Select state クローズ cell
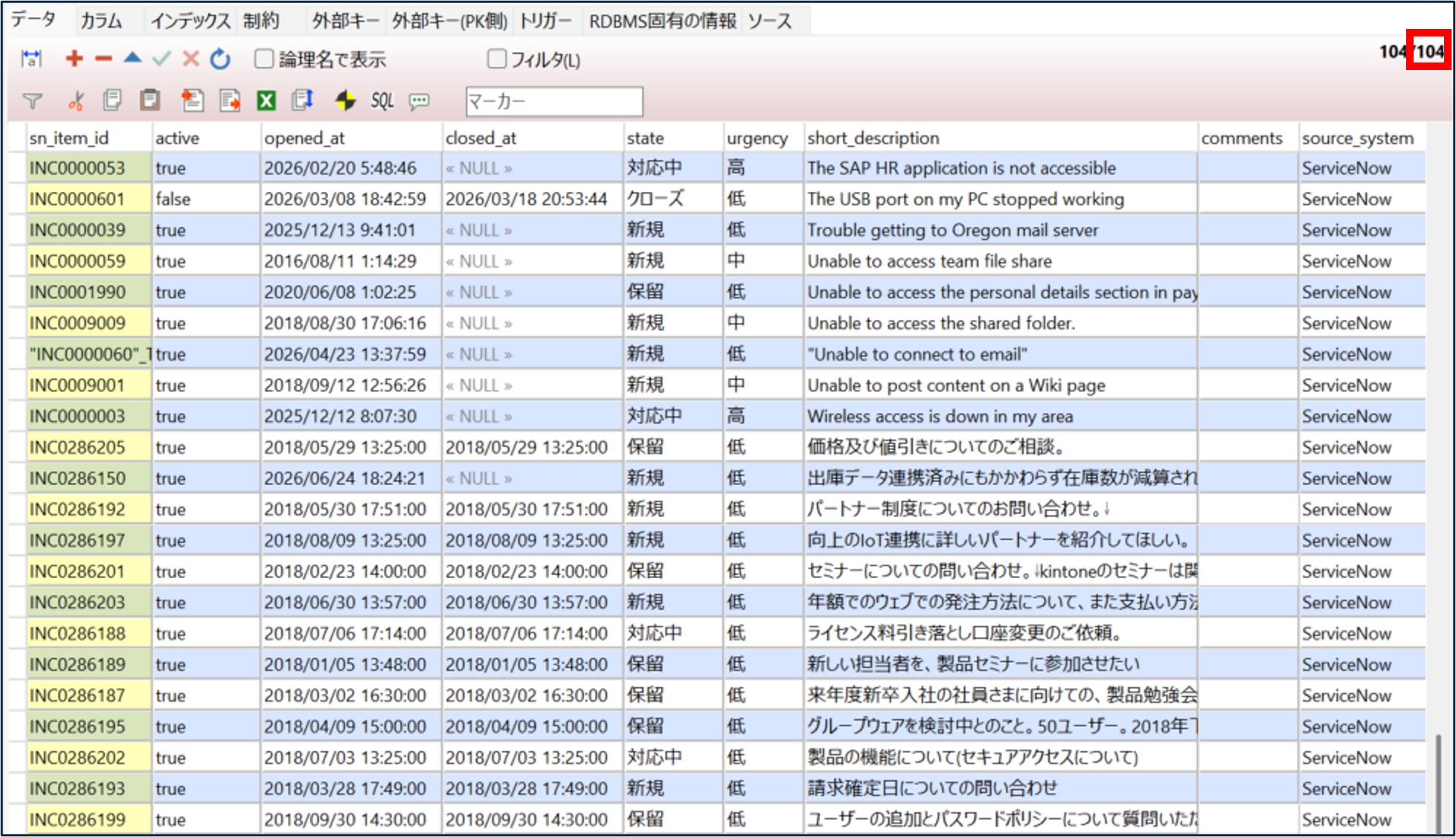 673,199
